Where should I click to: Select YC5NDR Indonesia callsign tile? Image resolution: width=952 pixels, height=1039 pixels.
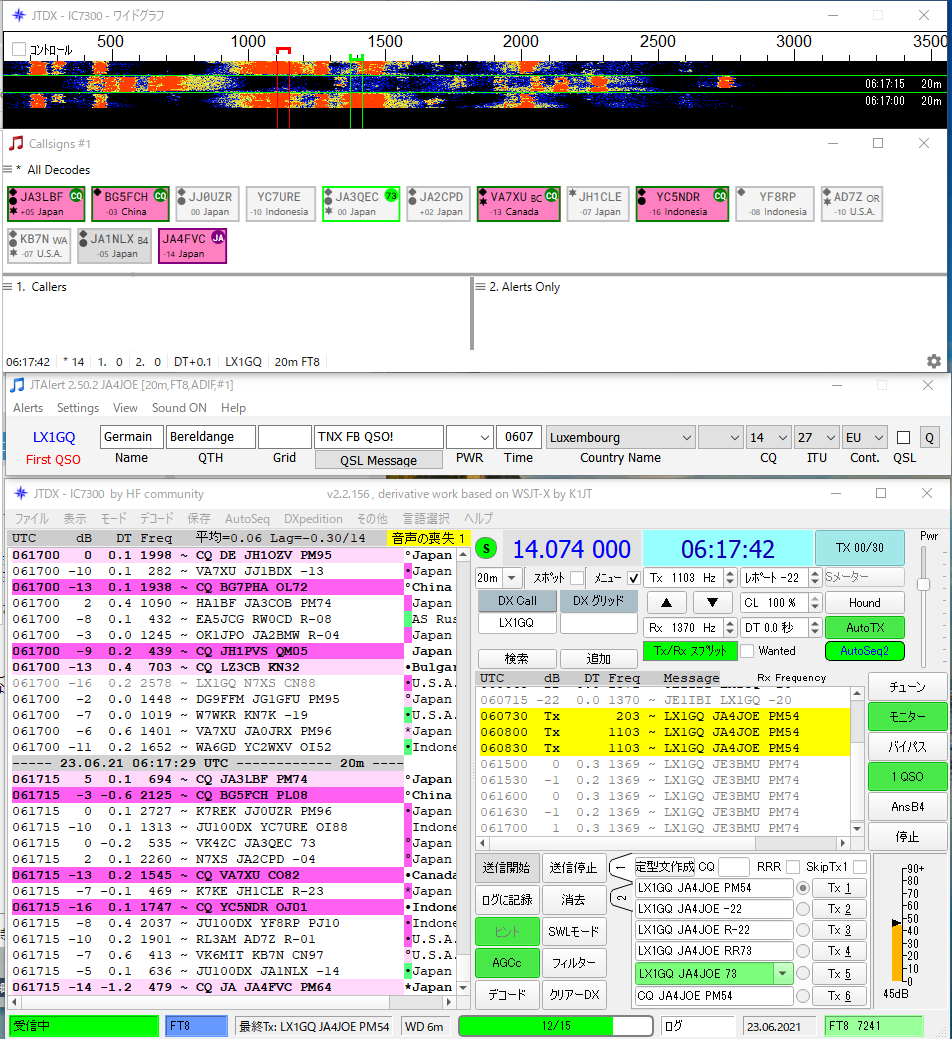point(682,203)
